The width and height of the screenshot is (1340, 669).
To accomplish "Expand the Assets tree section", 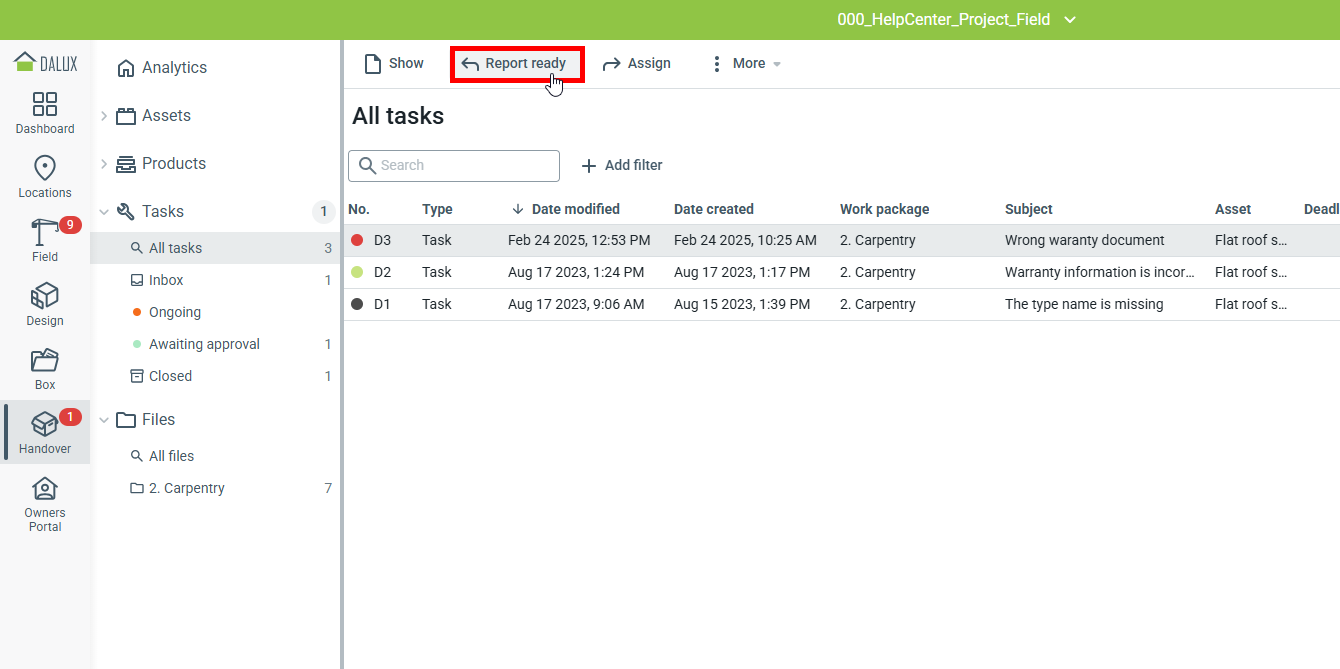I will pyautogui.click(x=104, y=116).
